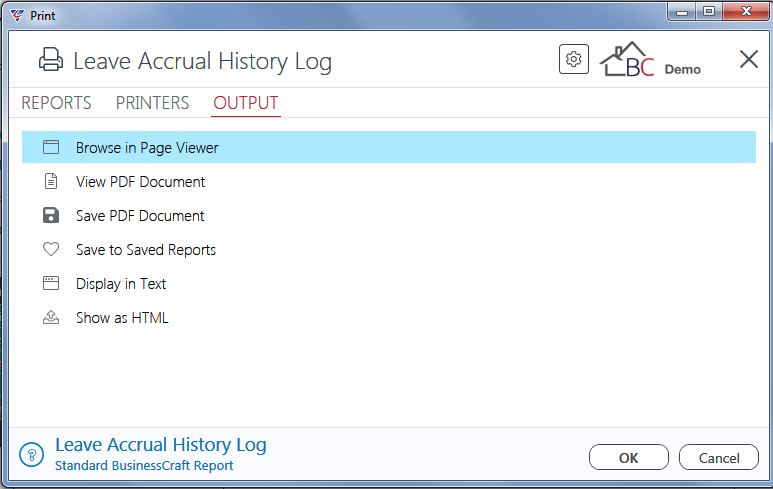Click the Save PDF floppy disk icon

tap(51, 215)
